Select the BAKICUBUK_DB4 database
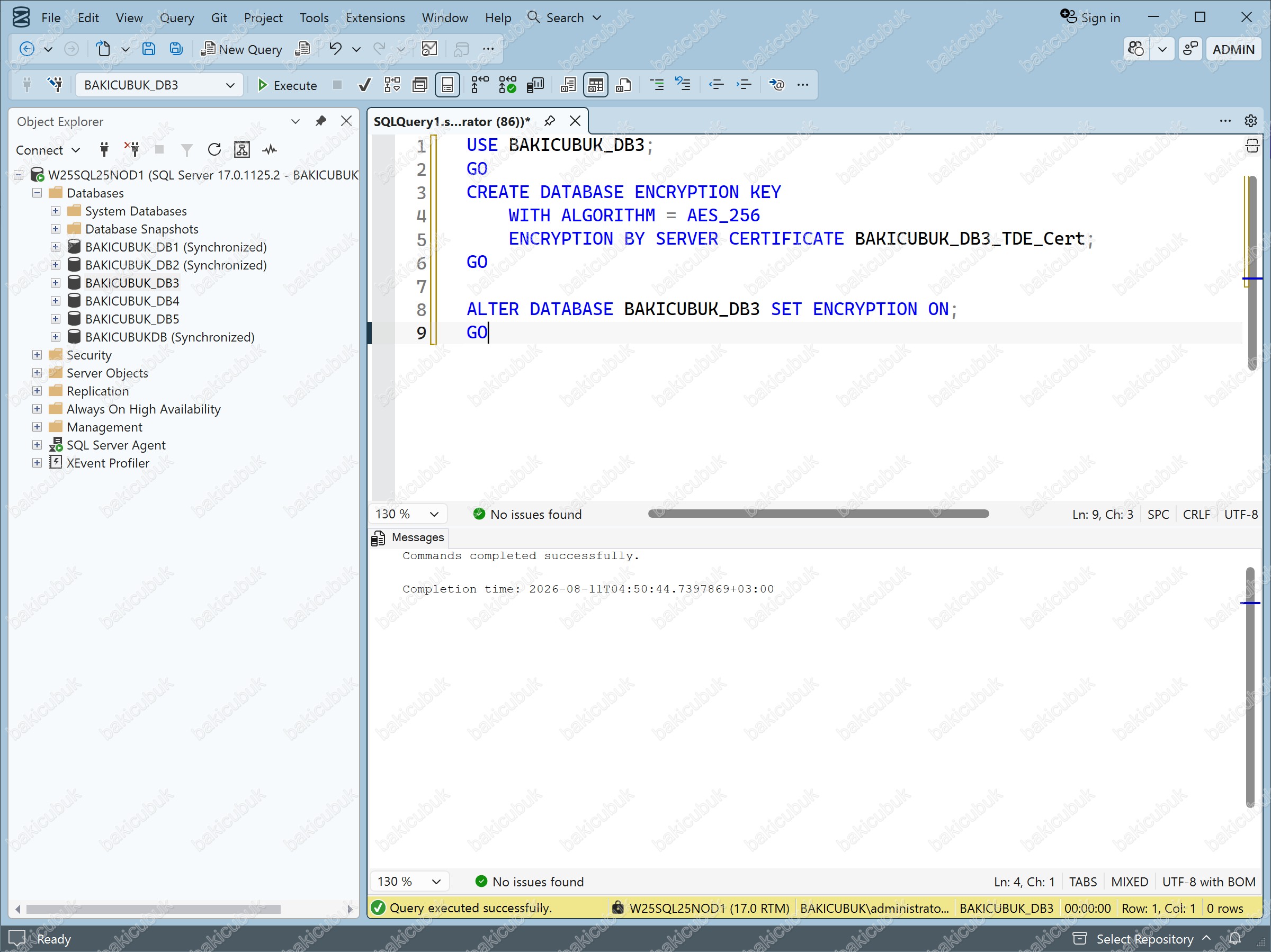The image size is (1271, 952). (132, 301)
